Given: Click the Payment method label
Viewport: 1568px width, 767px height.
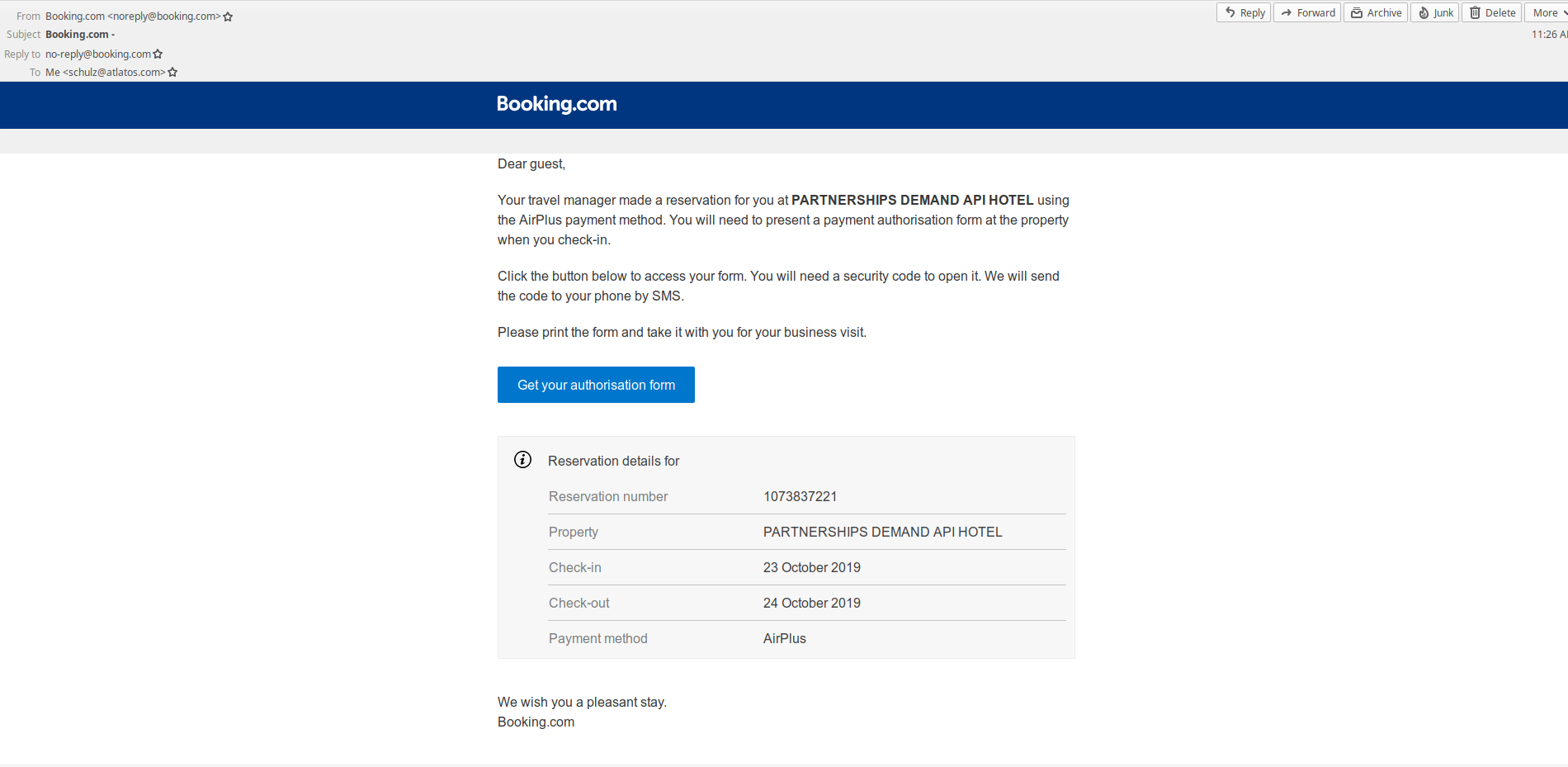Looking at the screenshot, I should [x=597, y=638].
